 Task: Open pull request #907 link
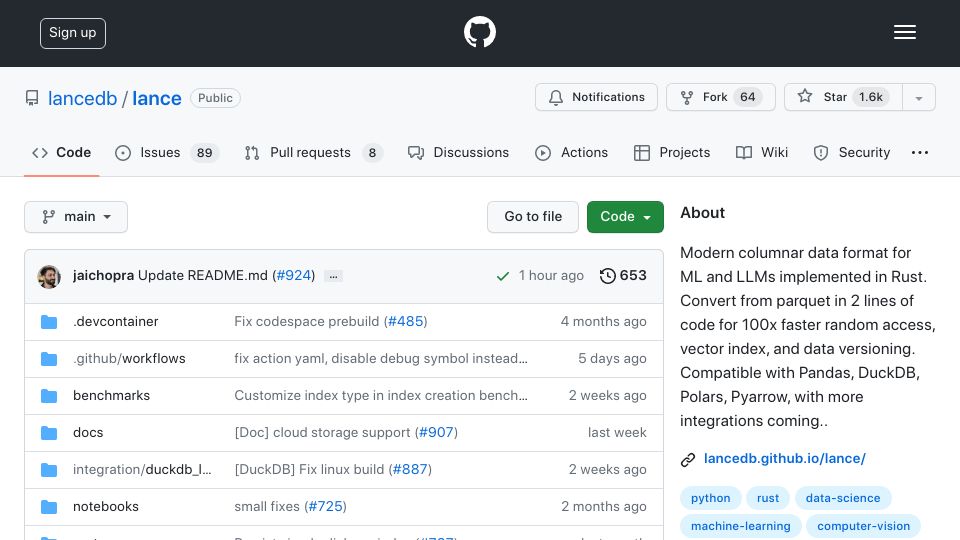(x=437, y=432)
